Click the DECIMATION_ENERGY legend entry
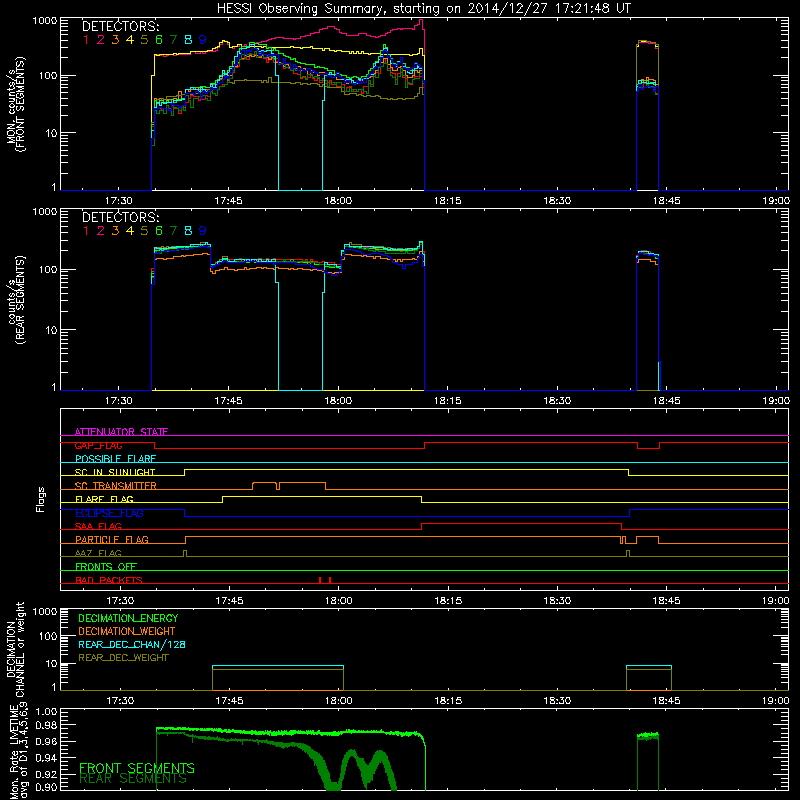Image resolution: width=800 pixels, height=800 pixels. 128,618
